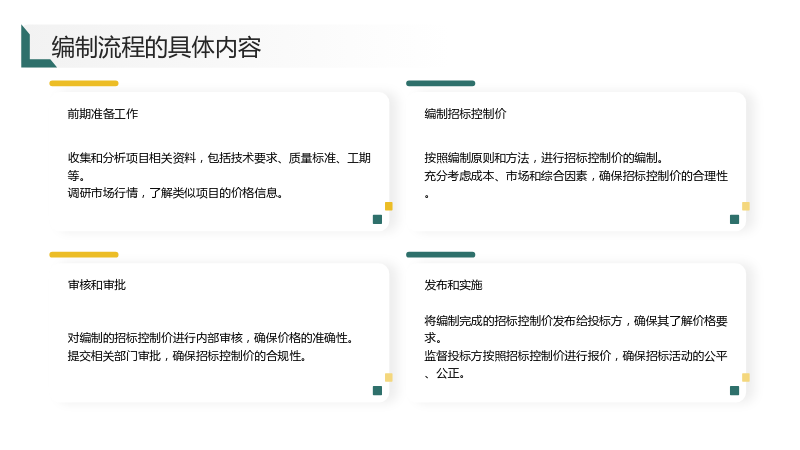Image resolution: width=800 pixels, height=450 pixels.
Task: Click the yellow square in the 前期准备工作 card
Action: 389,206
